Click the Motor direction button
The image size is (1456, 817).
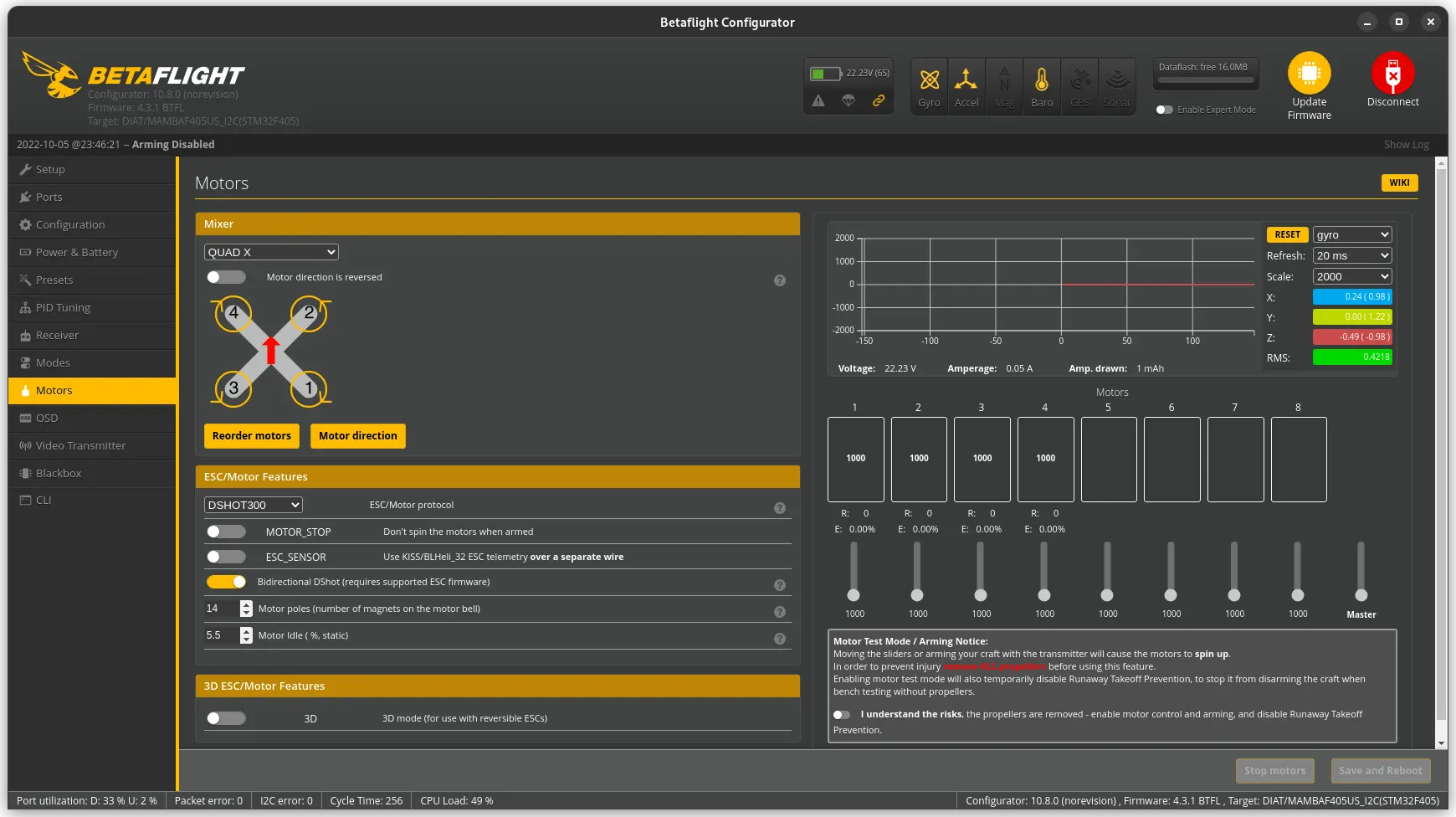click(358, 436)
